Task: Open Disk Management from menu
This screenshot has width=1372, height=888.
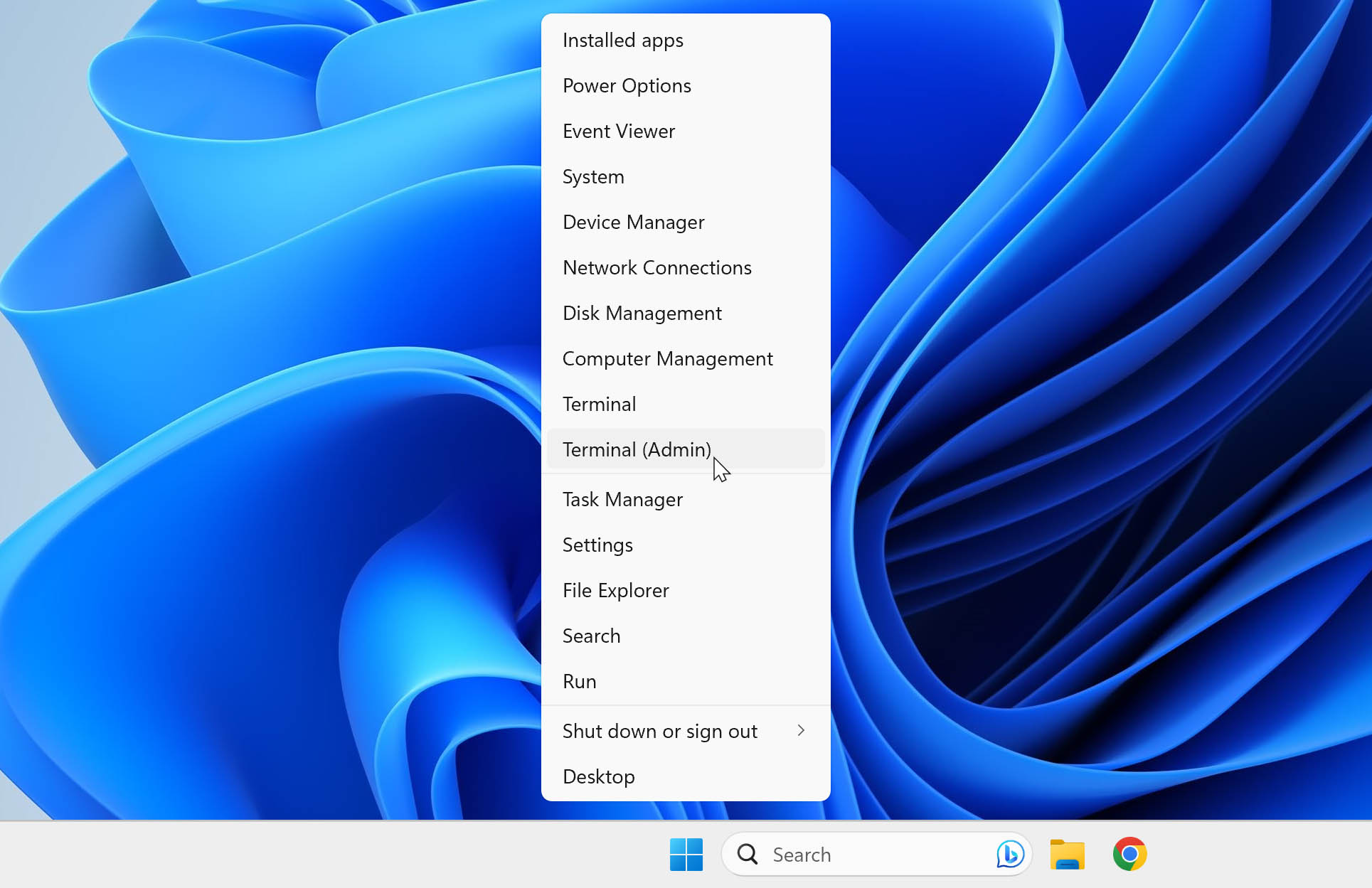Action: tap(641, 312)
